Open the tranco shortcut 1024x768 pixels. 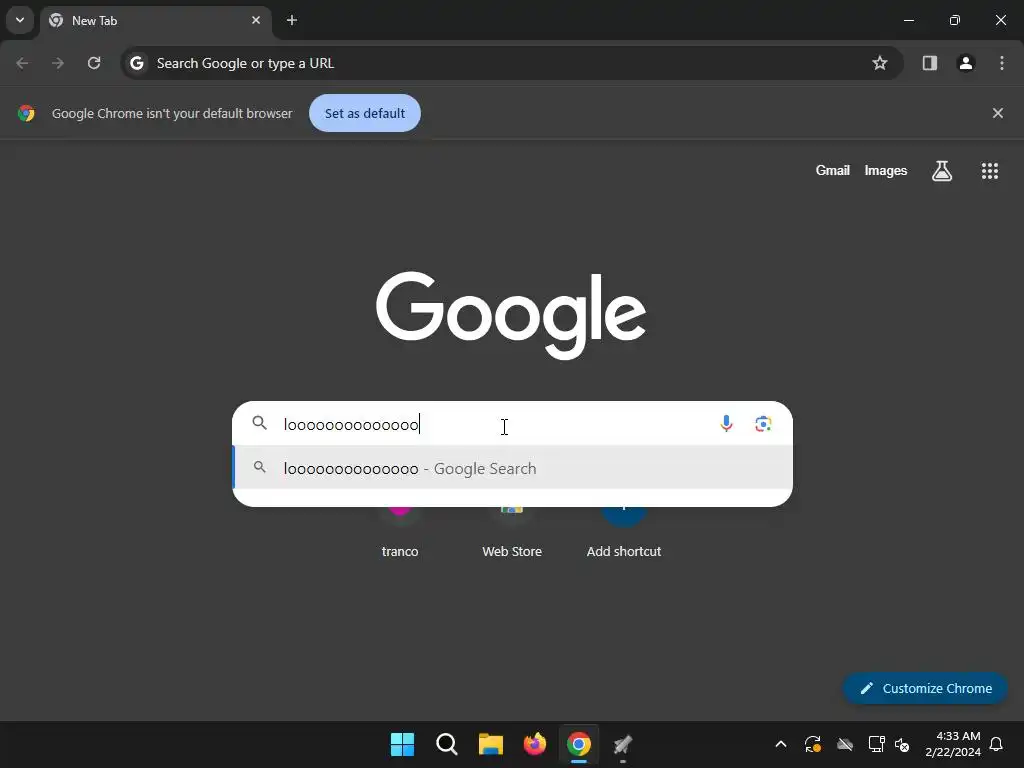400,536
